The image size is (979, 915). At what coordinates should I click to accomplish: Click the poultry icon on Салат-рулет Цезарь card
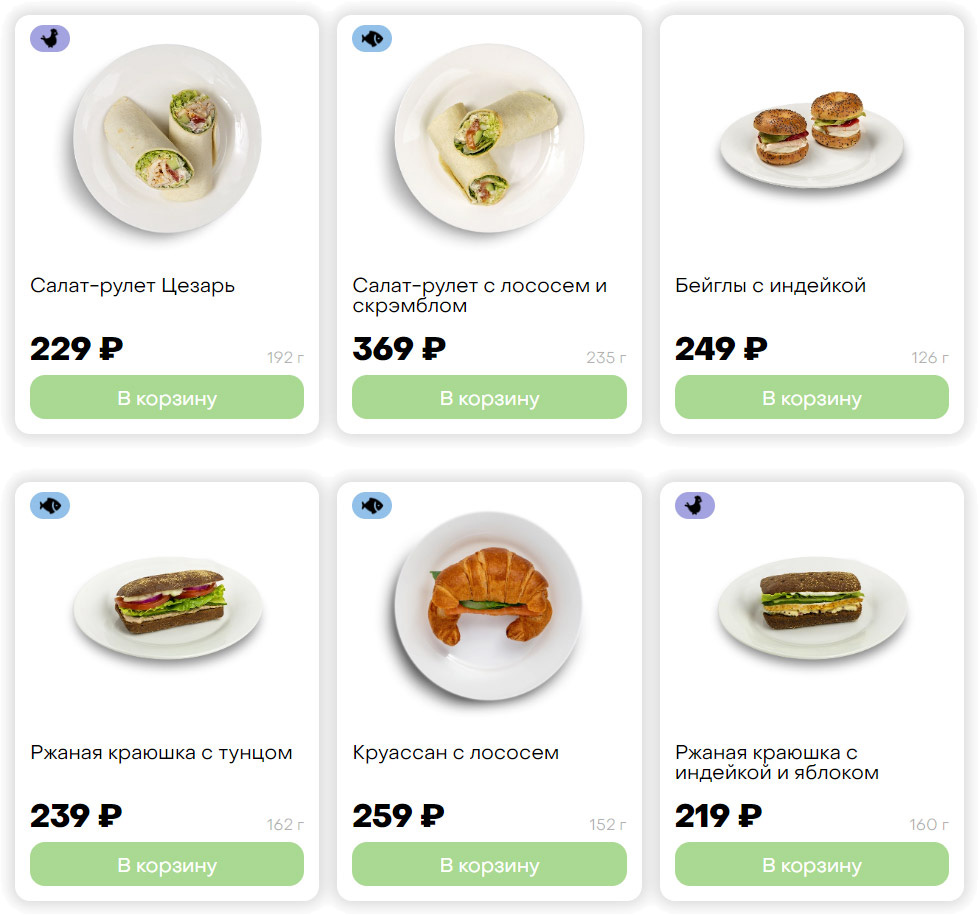(50, 39)
